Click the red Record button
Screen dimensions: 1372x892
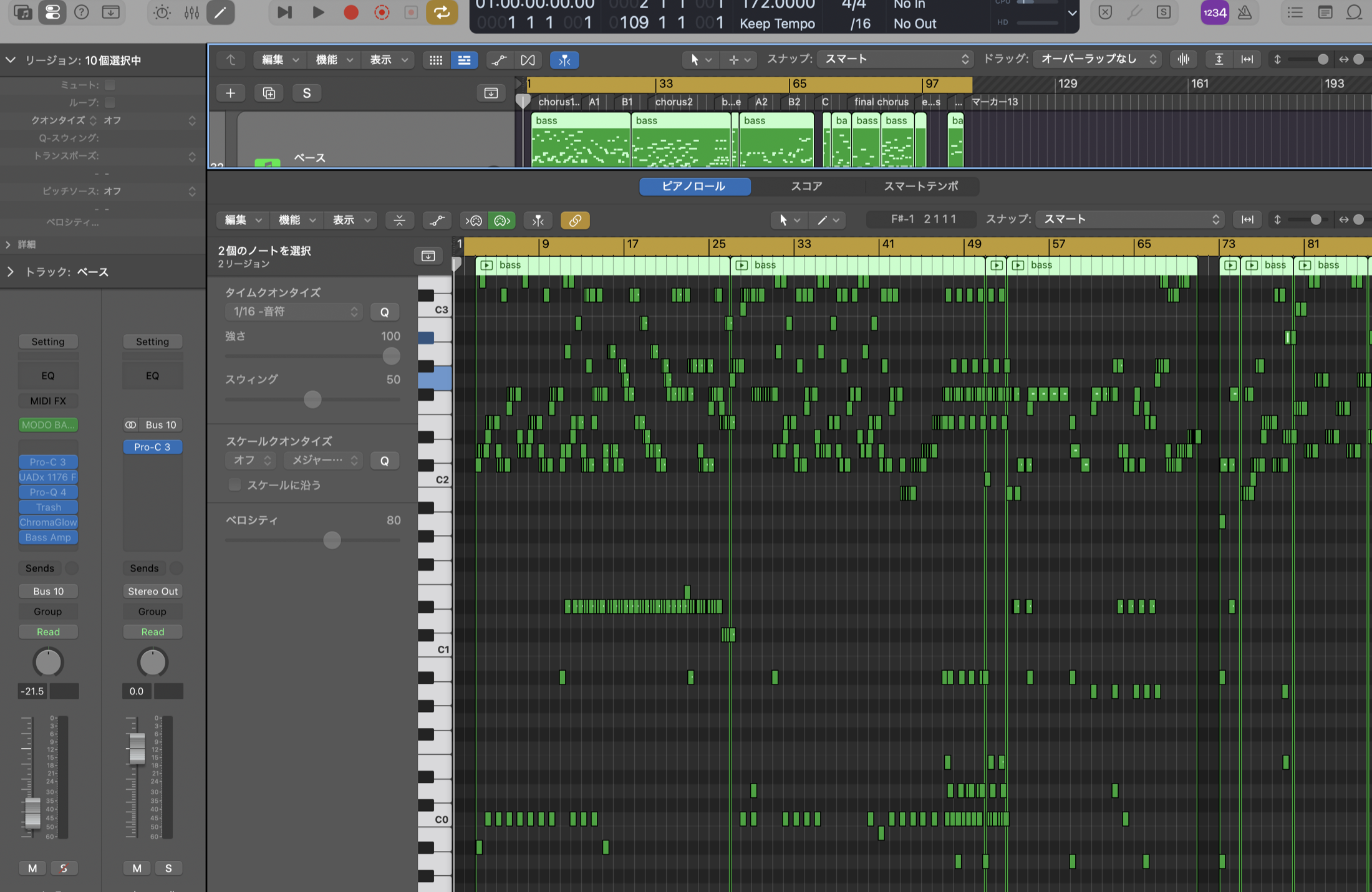click(x=351, y=12)
